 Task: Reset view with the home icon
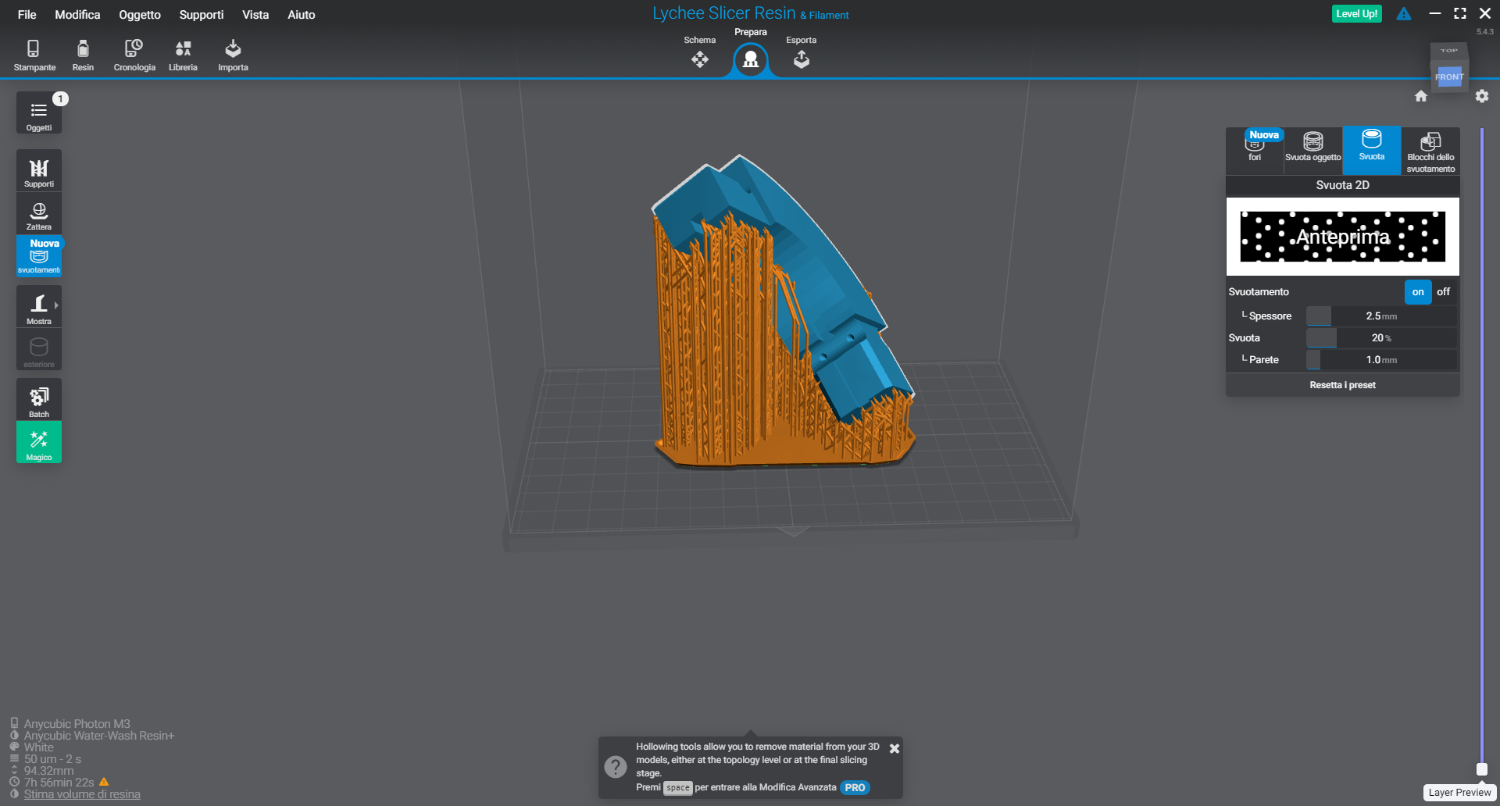coord(1421,96)
